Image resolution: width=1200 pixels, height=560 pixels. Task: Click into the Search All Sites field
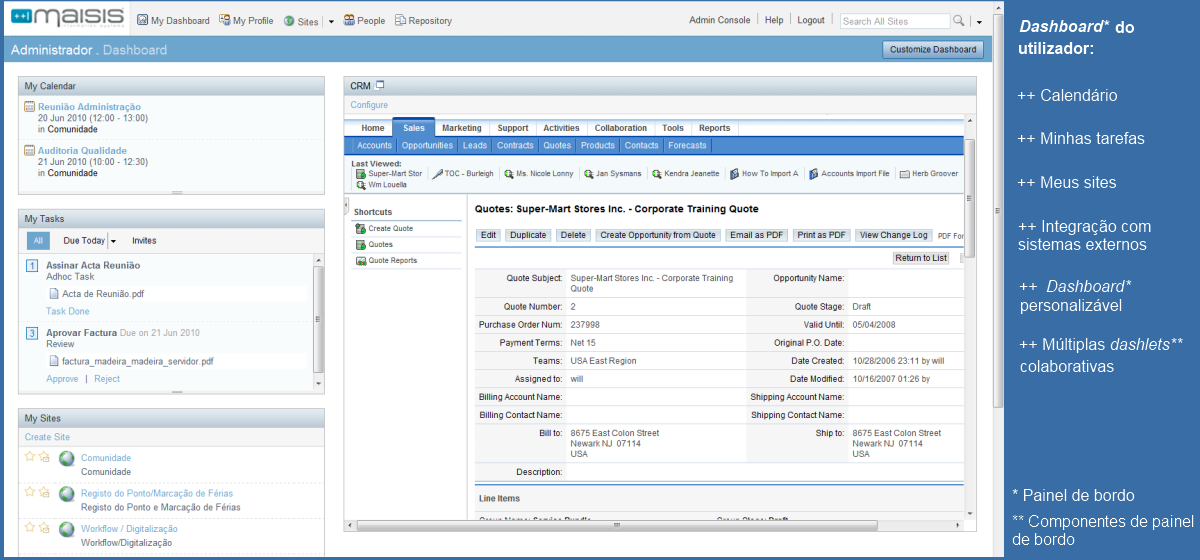tap(894, 21)
